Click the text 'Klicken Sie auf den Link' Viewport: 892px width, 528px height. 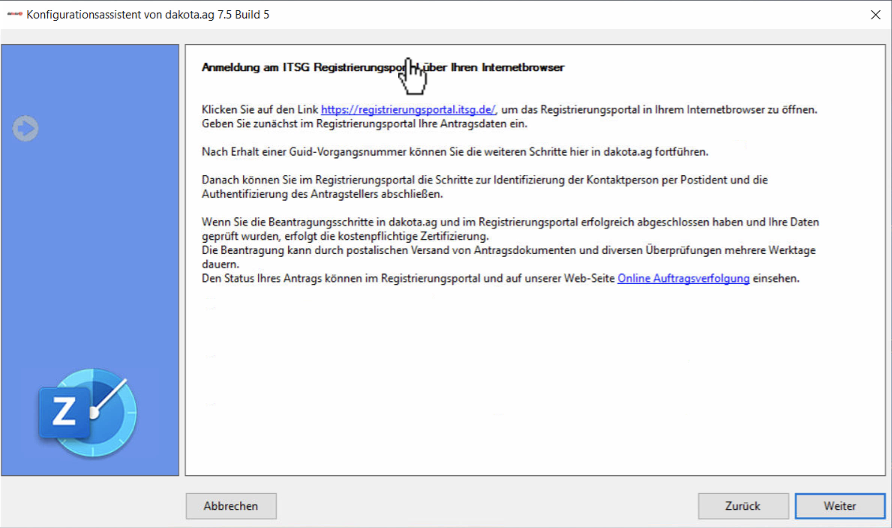(260, 109)
